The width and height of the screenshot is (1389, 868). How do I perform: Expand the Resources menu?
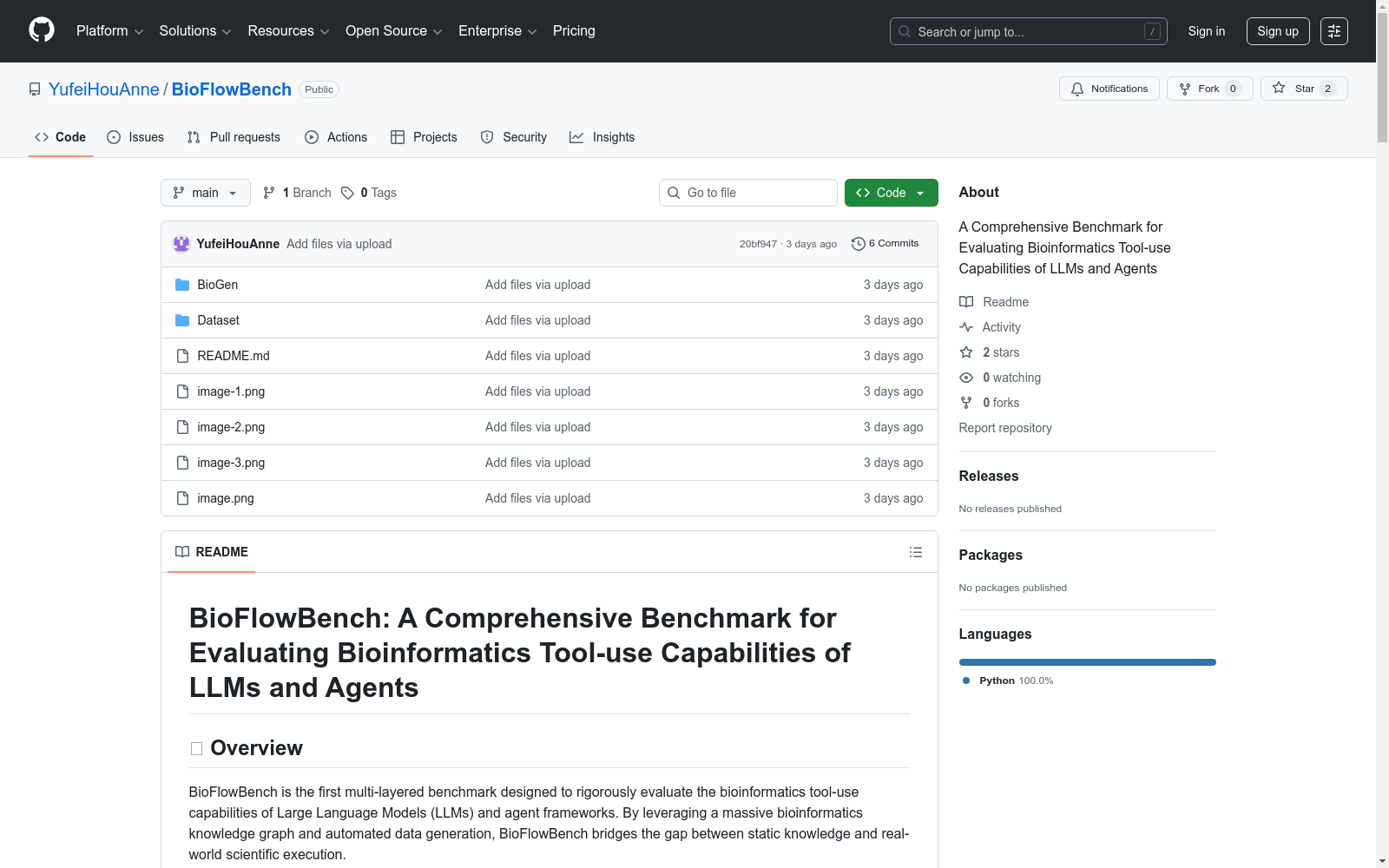[288, 31]
